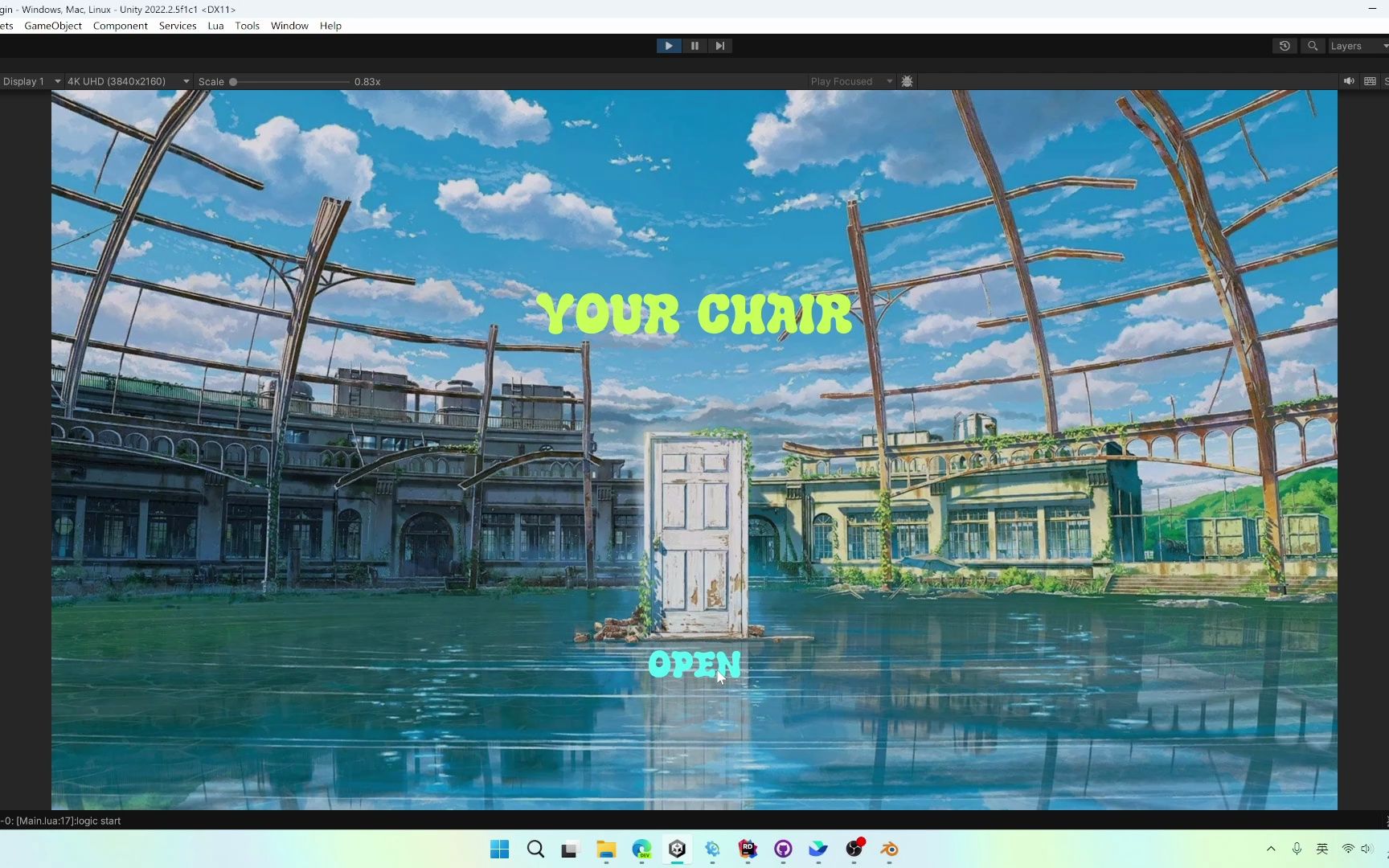Image resolution: width=1389 pixels, height=868 pixels.
Task: Click the debug bug icon beside Play Focused
Action: 907,81
